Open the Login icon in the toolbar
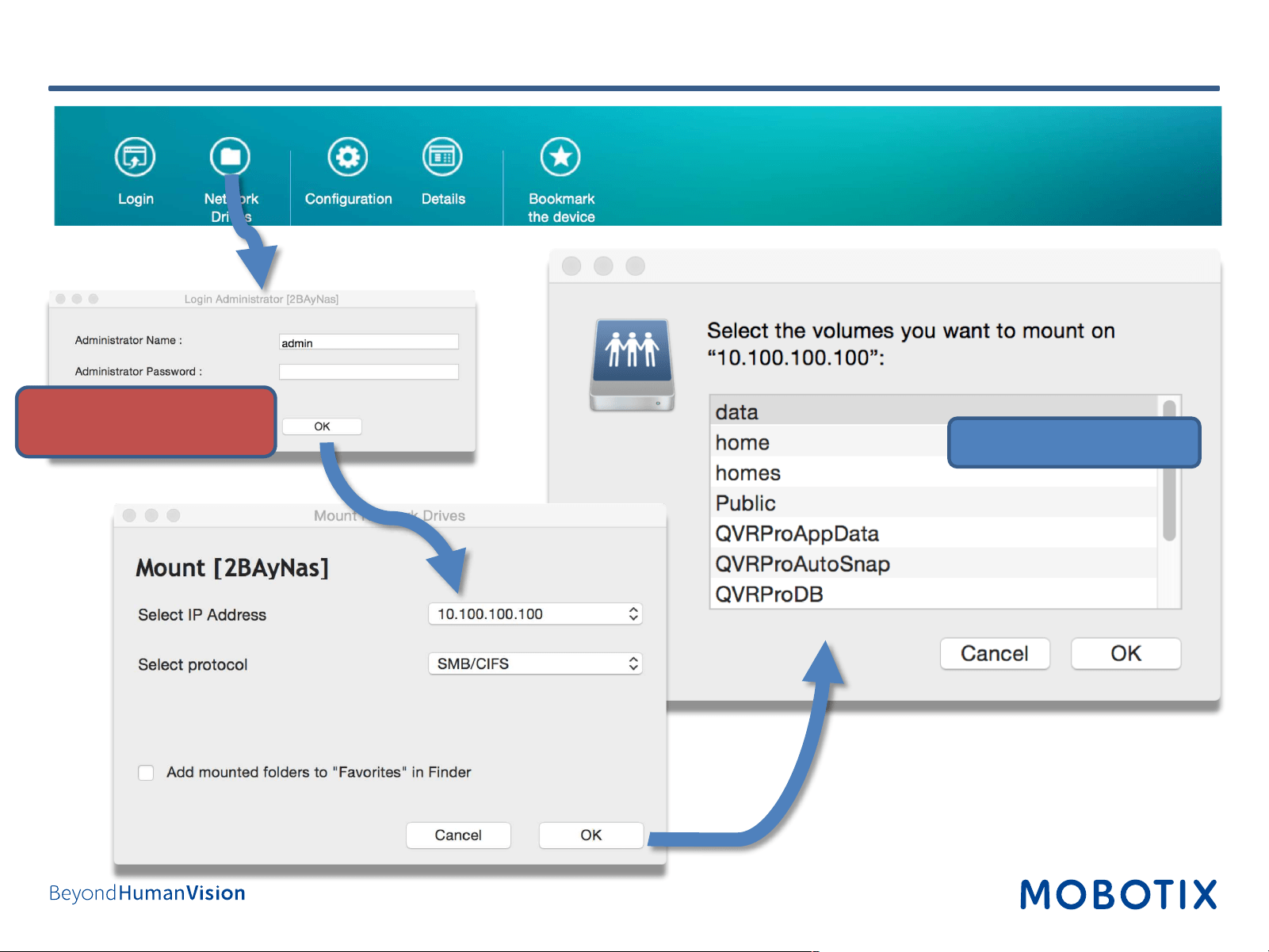1269x952 pixels. pos(135,157)
